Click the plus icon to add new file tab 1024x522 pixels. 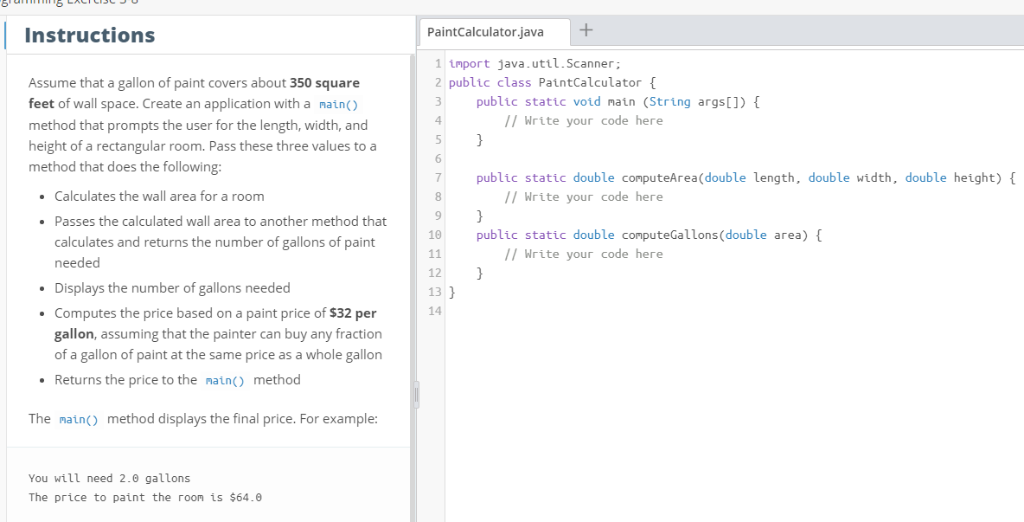[x=585, y=31]
